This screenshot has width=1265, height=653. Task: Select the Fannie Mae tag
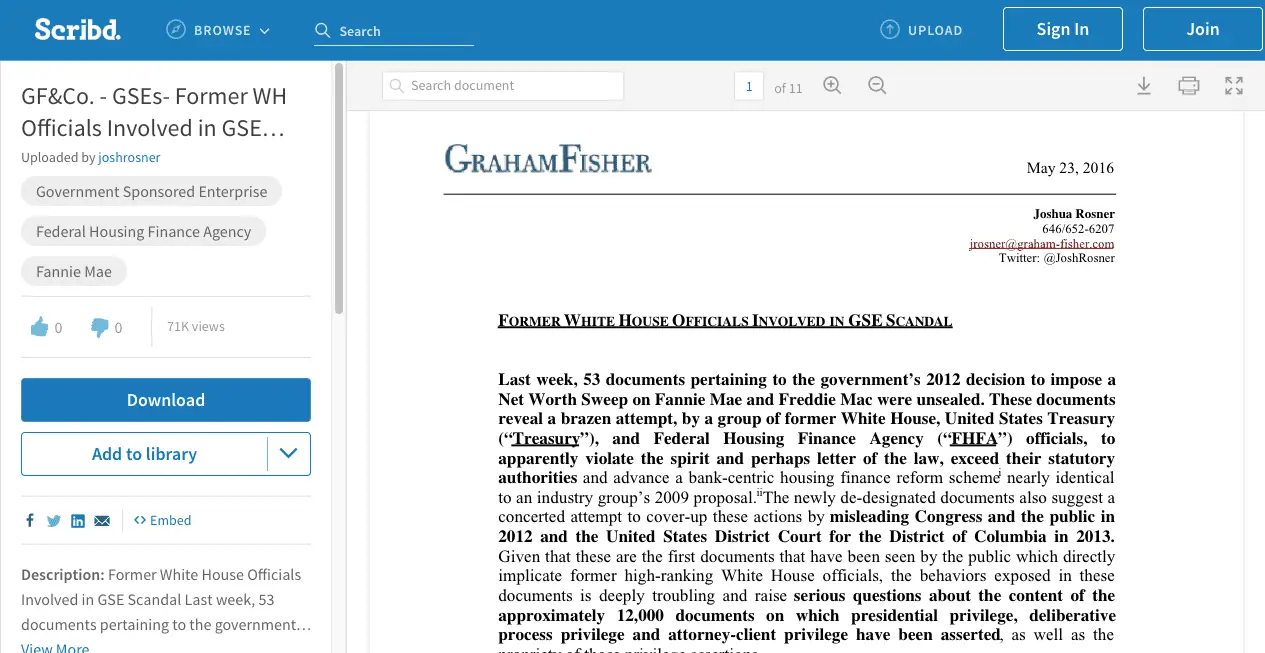pyautogui.click(x=74, y=272)
